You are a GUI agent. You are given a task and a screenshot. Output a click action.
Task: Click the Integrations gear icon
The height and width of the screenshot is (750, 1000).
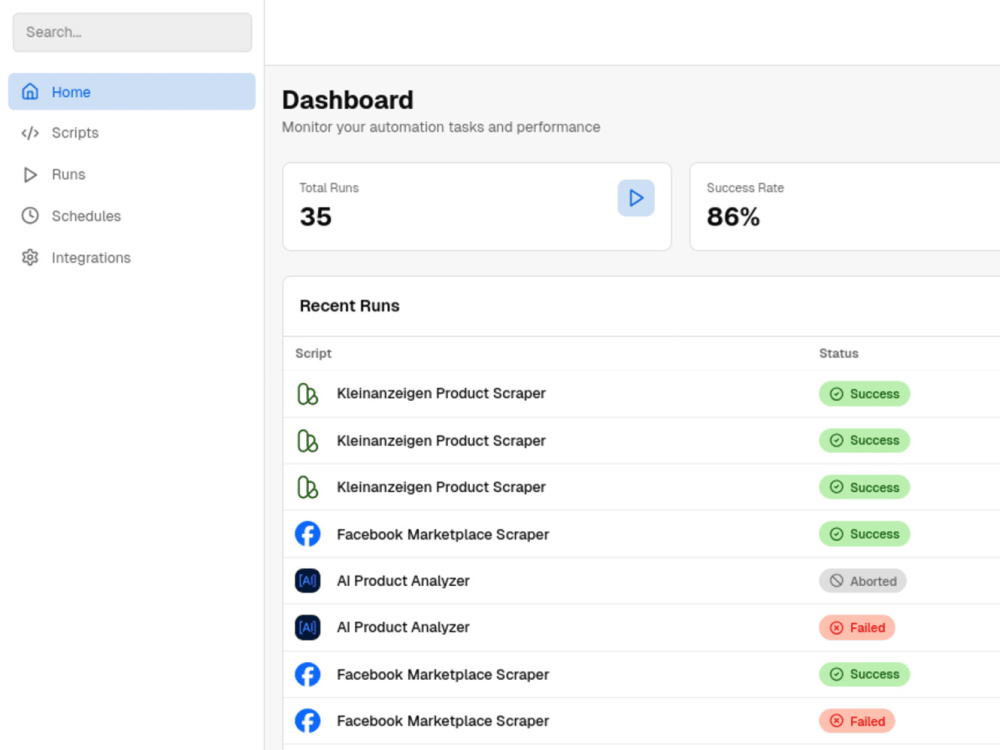(30, 258)
